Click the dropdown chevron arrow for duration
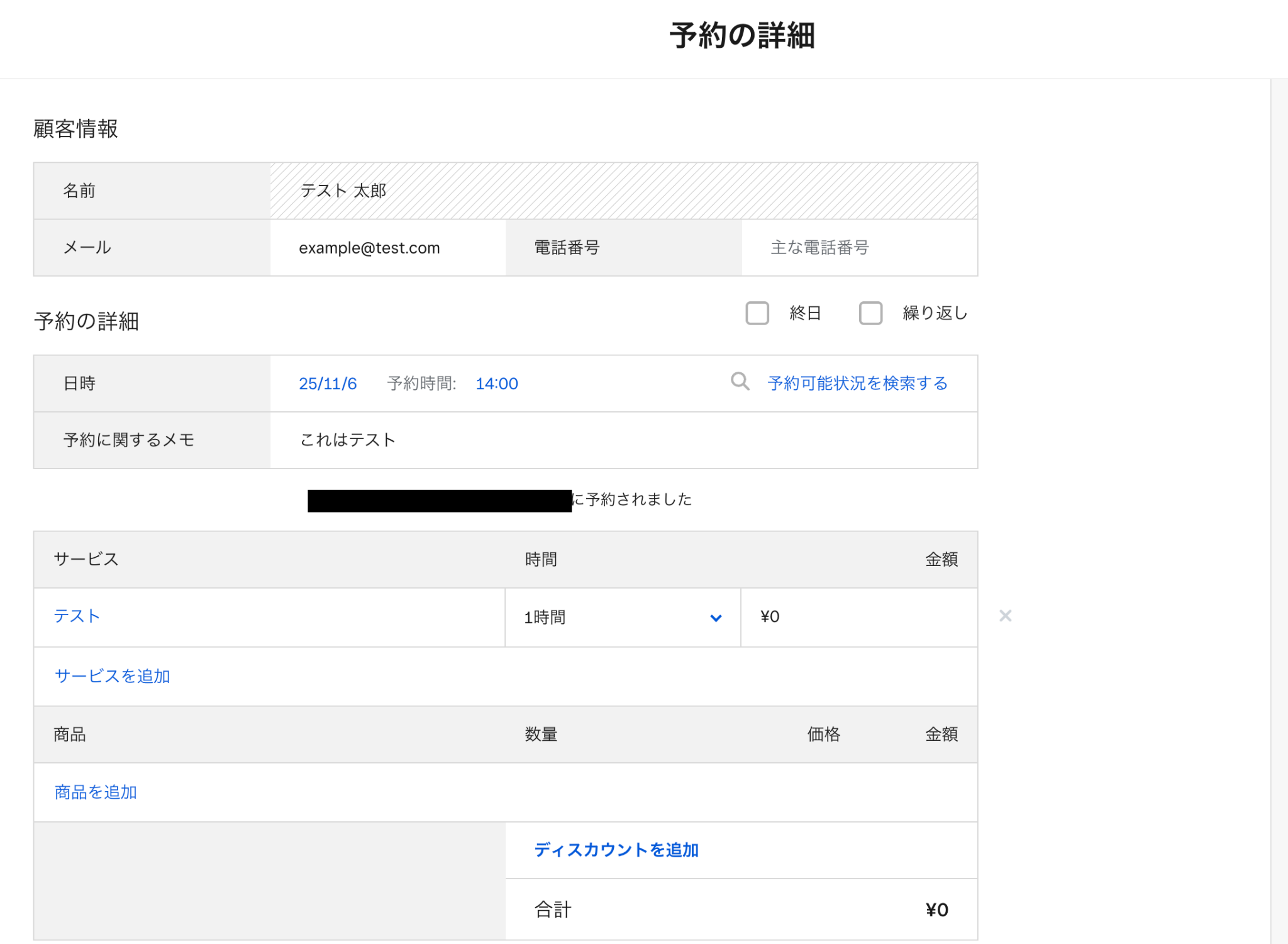Screen dimensions: 1288x944 click(x=716, y=618)
